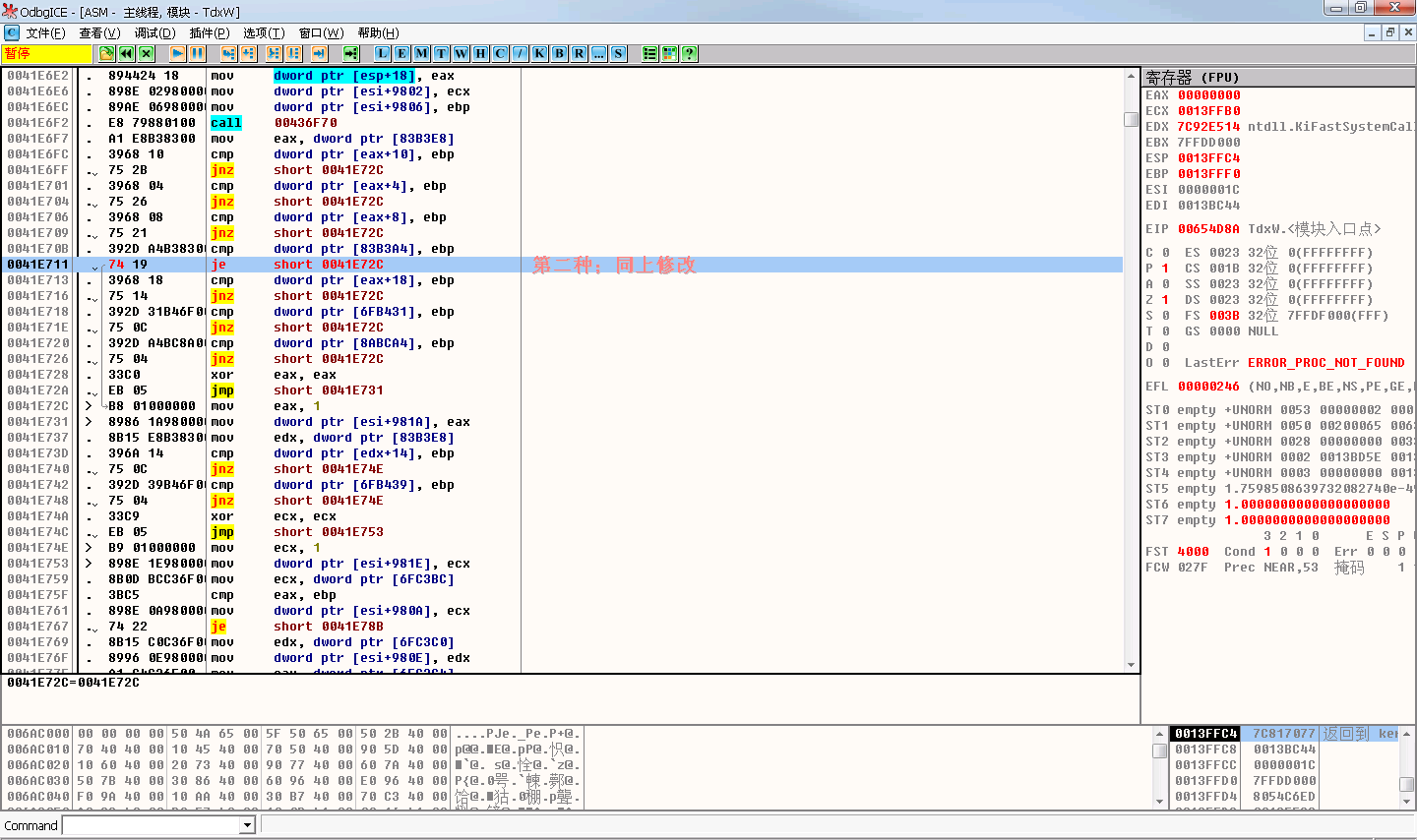
Task: Open debugging options list icon
Action: click(x=650, y=53)
